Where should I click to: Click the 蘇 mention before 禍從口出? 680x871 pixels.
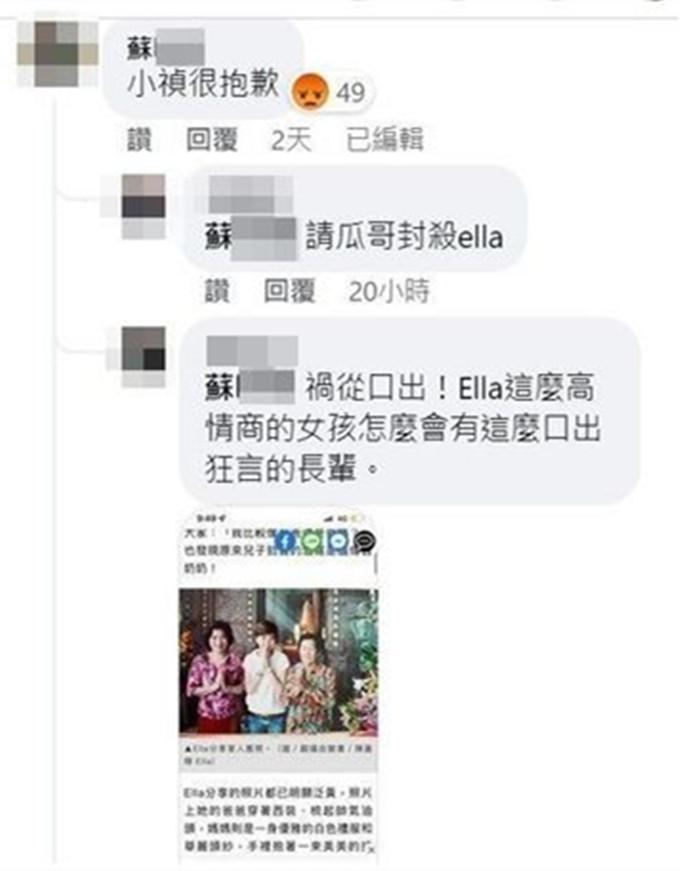coord(250,387)
